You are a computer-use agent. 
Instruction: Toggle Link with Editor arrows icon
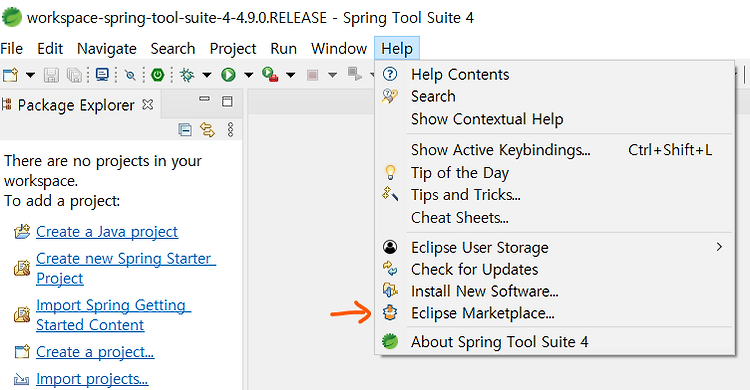pyautogui.click(x=207, y=130)
